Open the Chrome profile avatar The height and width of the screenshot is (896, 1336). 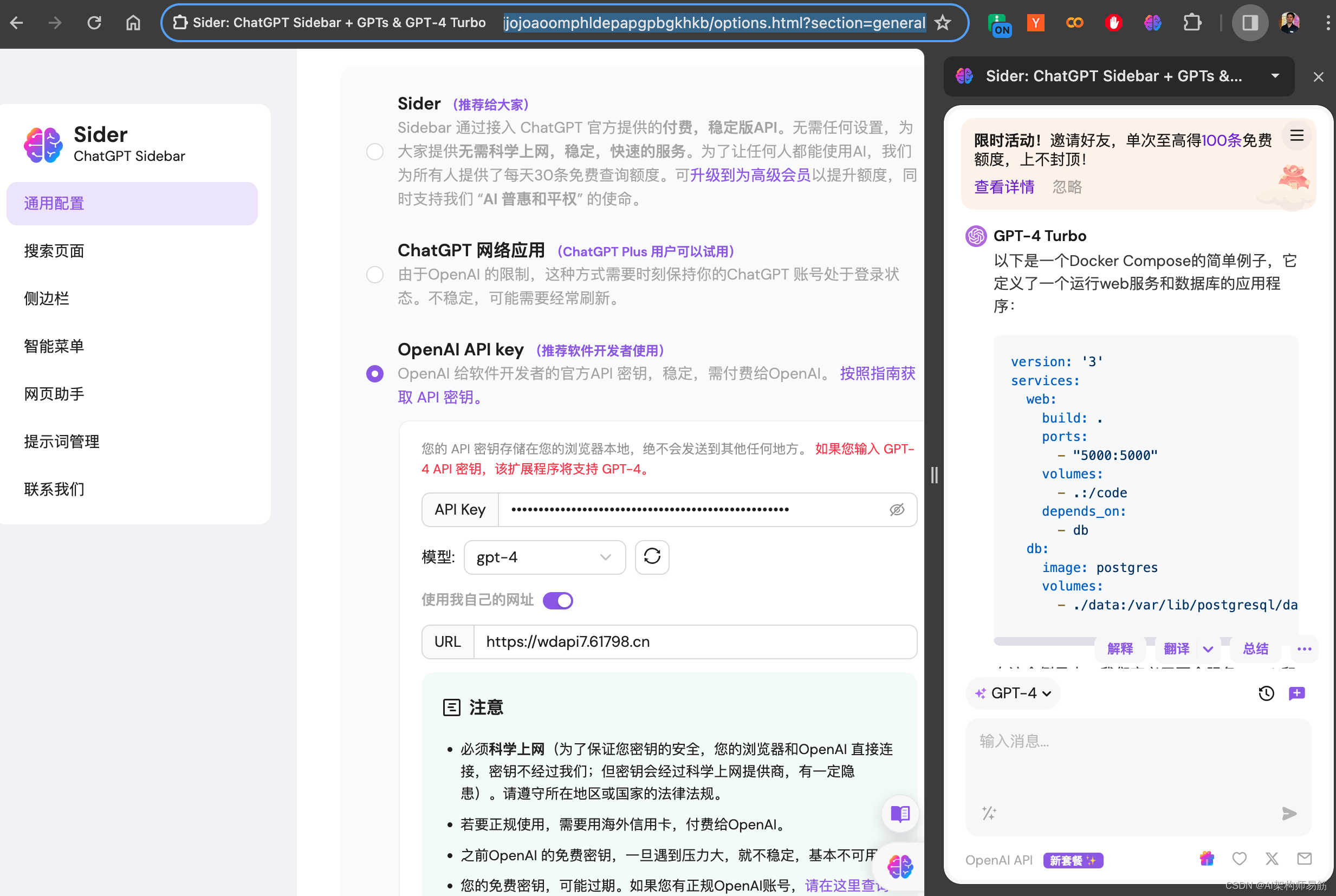click(1290, 23)
